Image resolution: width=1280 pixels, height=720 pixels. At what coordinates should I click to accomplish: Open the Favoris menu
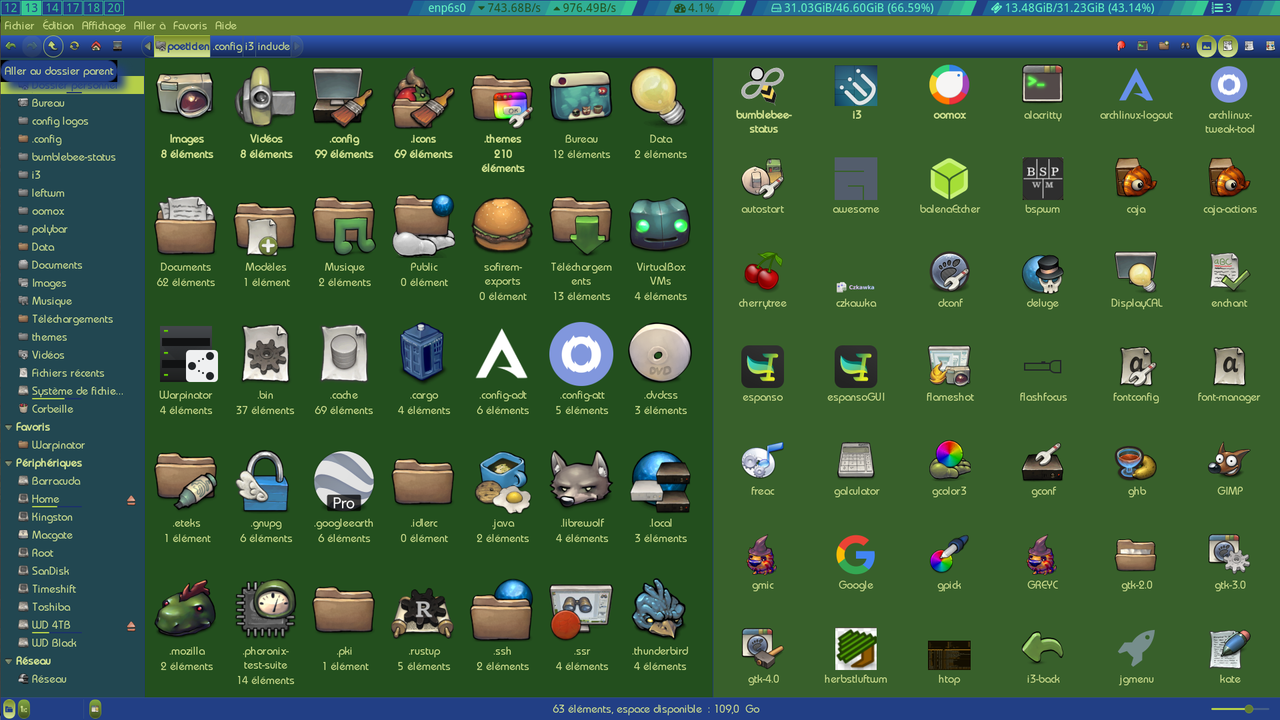190,26
